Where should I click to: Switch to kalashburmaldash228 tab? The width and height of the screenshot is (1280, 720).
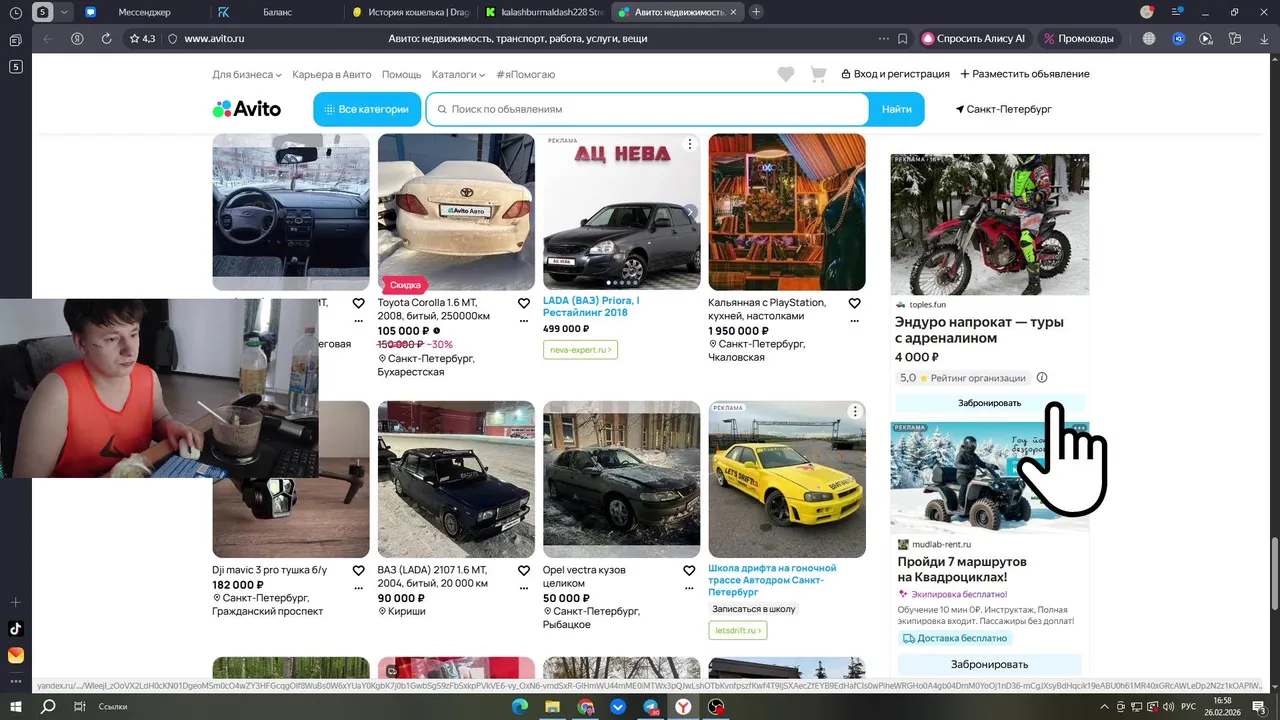pyautogui.click(x=543, y=12)
